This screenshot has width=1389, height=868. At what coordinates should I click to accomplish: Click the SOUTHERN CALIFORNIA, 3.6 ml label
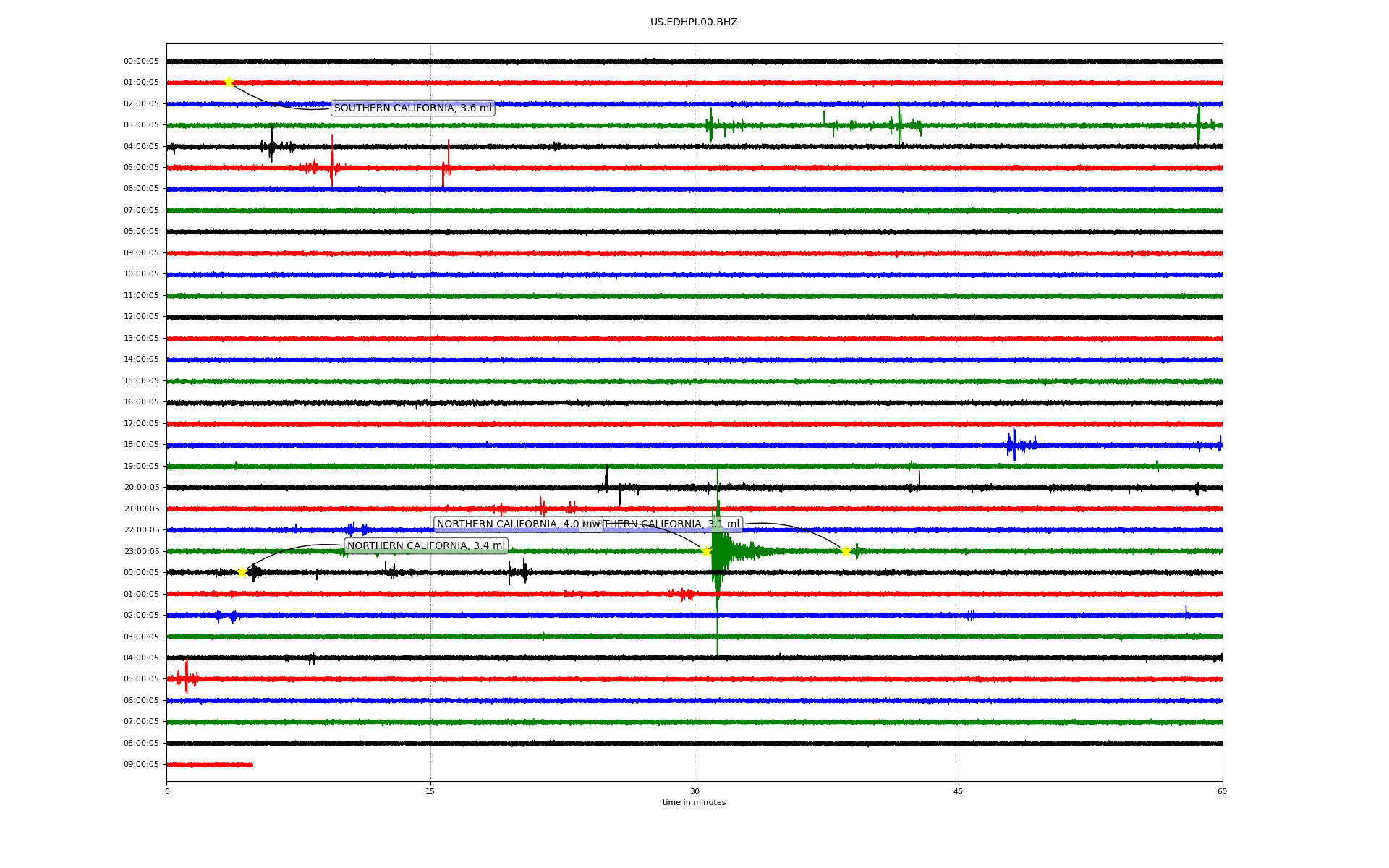[412, 109]
